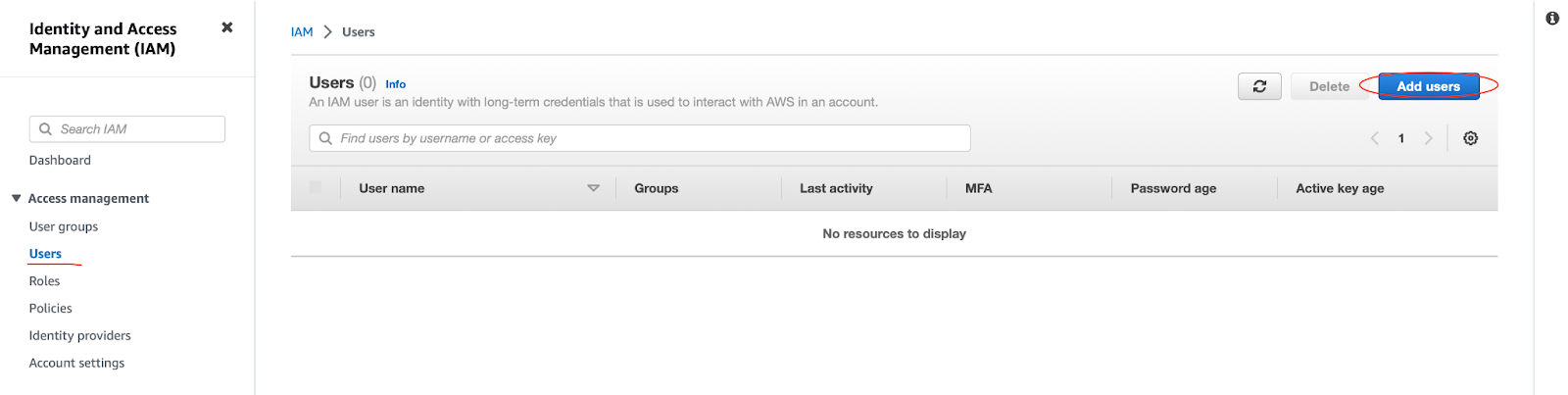Image resolution: width=1568 pixels, height=395 pixels.
Task: Go to previous page arrow
Action: click(1375, 138)
